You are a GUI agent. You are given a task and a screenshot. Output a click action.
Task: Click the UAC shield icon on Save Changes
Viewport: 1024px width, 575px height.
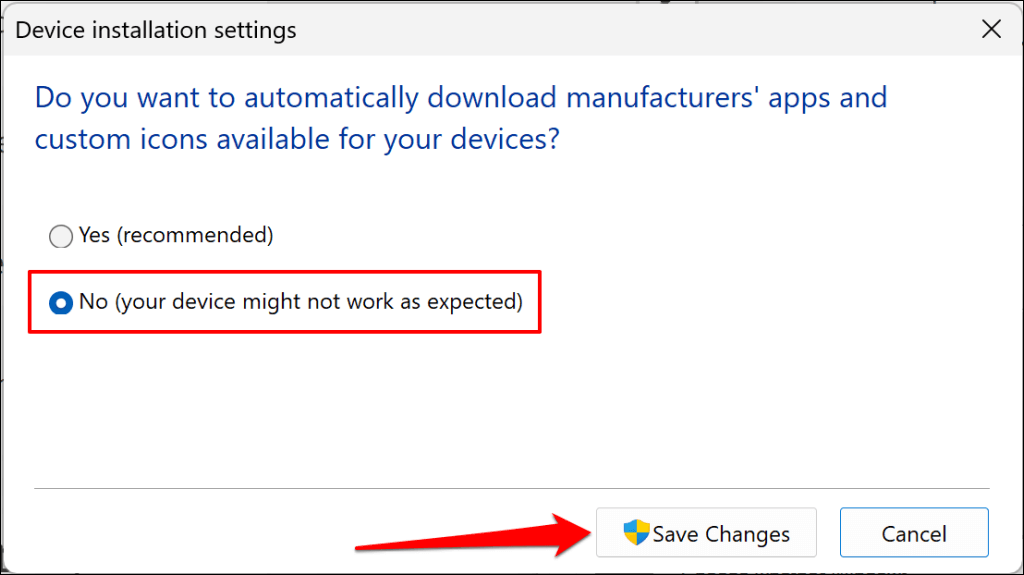[635, 533]
